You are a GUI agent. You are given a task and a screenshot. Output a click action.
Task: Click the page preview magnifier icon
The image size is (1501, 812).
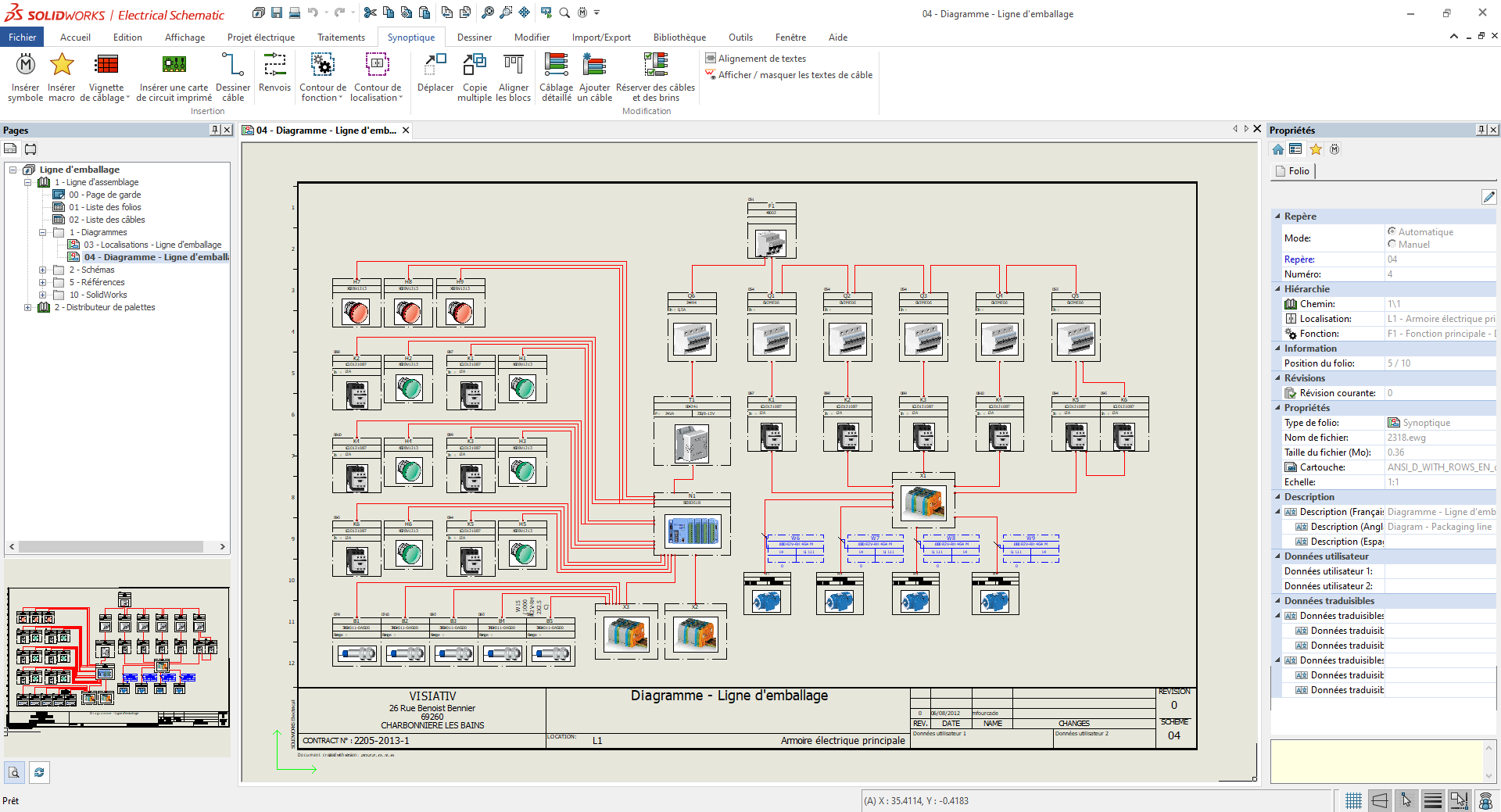(14, 772)
